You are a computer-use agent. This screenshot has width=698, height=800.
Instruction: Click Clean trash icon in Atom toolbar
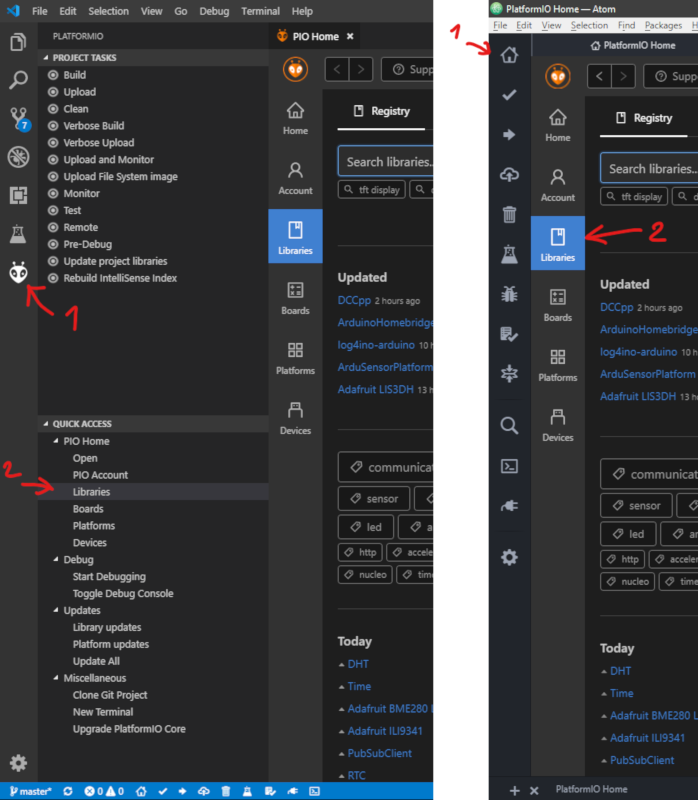click(x=509, y=214)
